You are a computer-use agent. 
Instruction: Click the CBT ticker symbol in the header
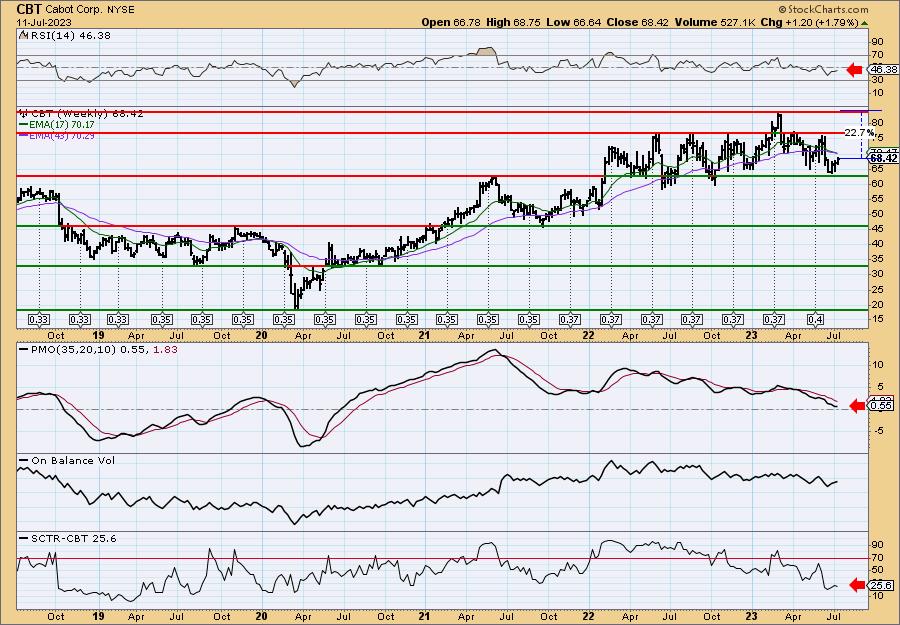click(29, 9)
